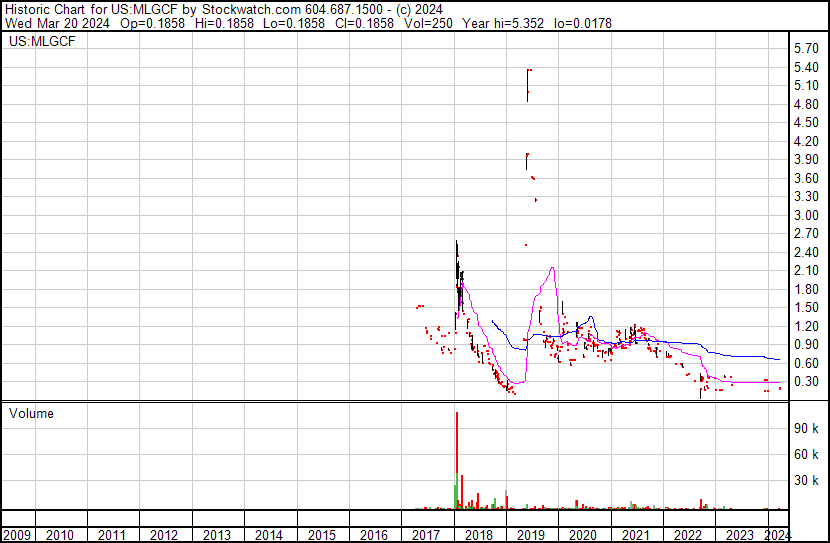Viewport: 830px width, 543px height.
Task: Click the Op=0.1858 open price value
Action: click(x=152, y=23)
